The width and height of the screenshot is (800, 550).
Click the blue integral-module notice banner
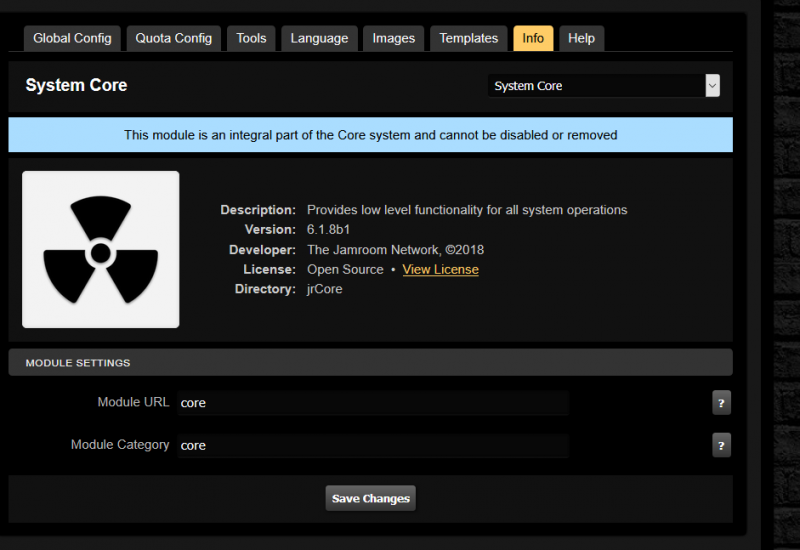370,135
